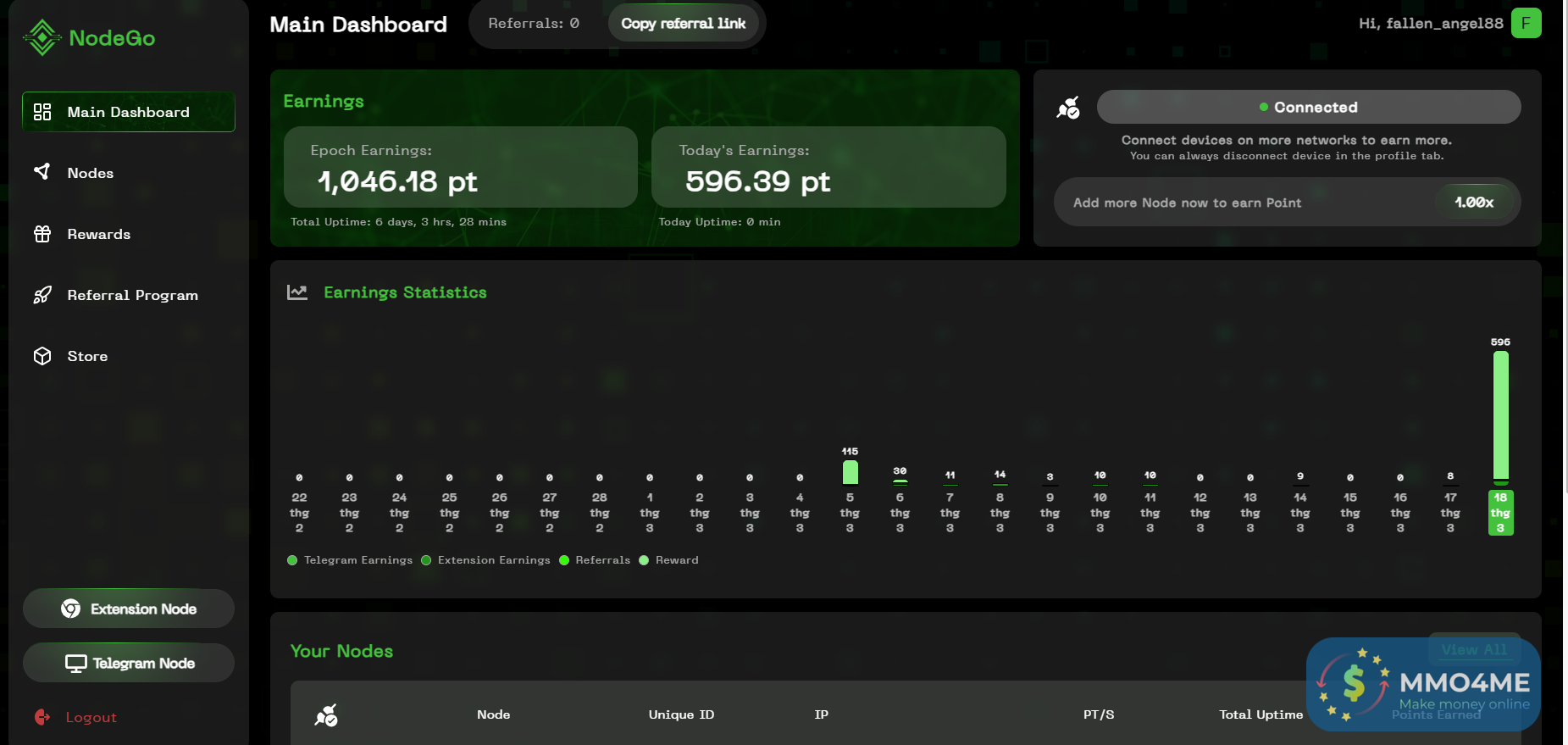Visit the Store page
1568x745 pixels.
click(x=129, y=356)
